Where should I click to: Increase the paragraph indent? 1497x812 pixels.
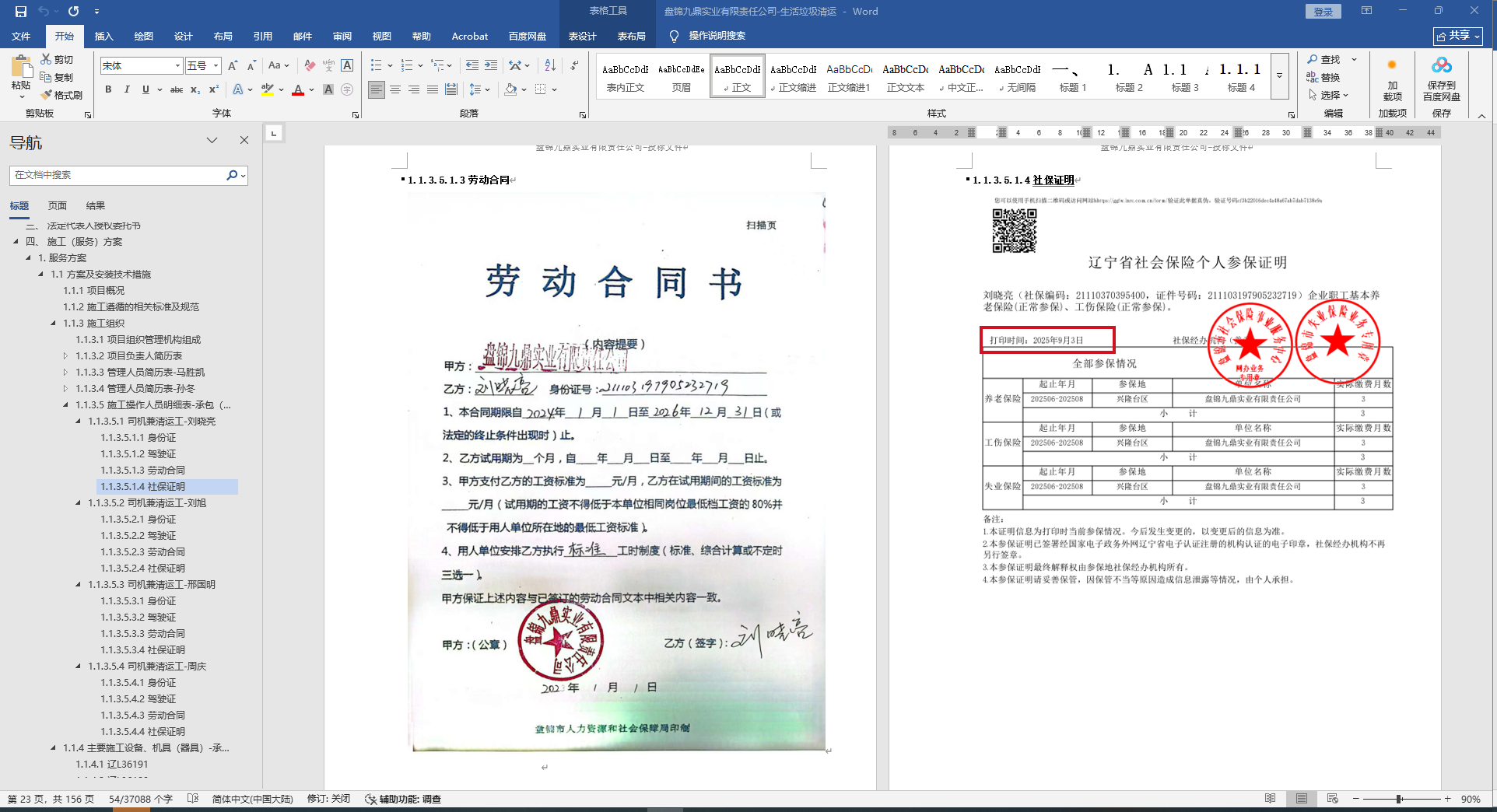pos(491,66)
